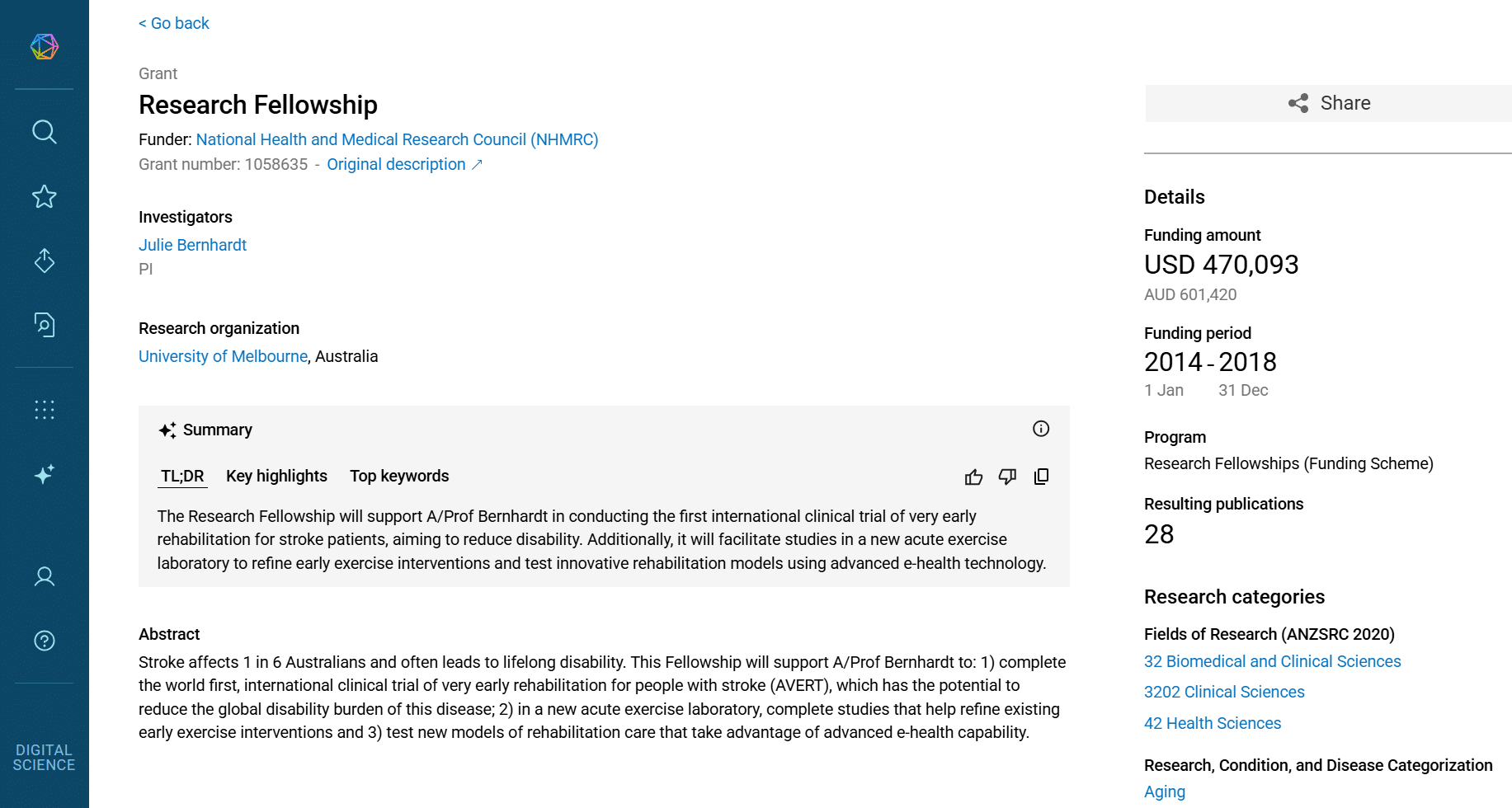Click the Dimensions logo icon
This screenshot has width=1512, height=808.
pos(45,46)
